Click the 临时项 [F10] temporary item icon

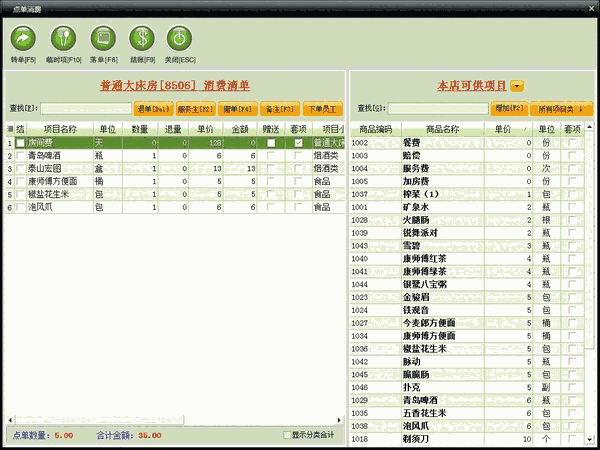point(61,38)
